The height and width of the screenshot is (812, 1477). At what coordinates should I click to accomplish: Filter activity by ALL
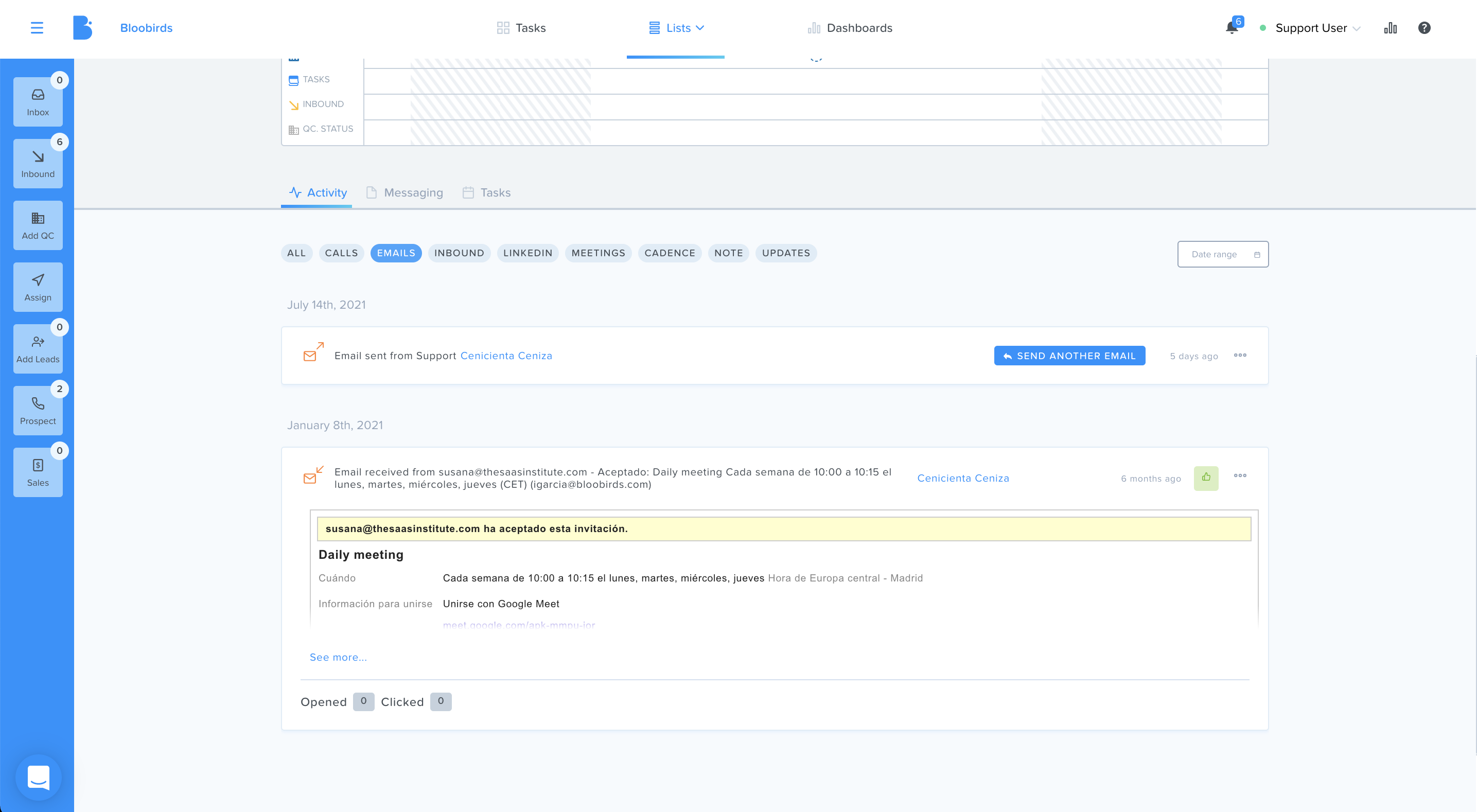pyautogui.click(x=296, y=253)
